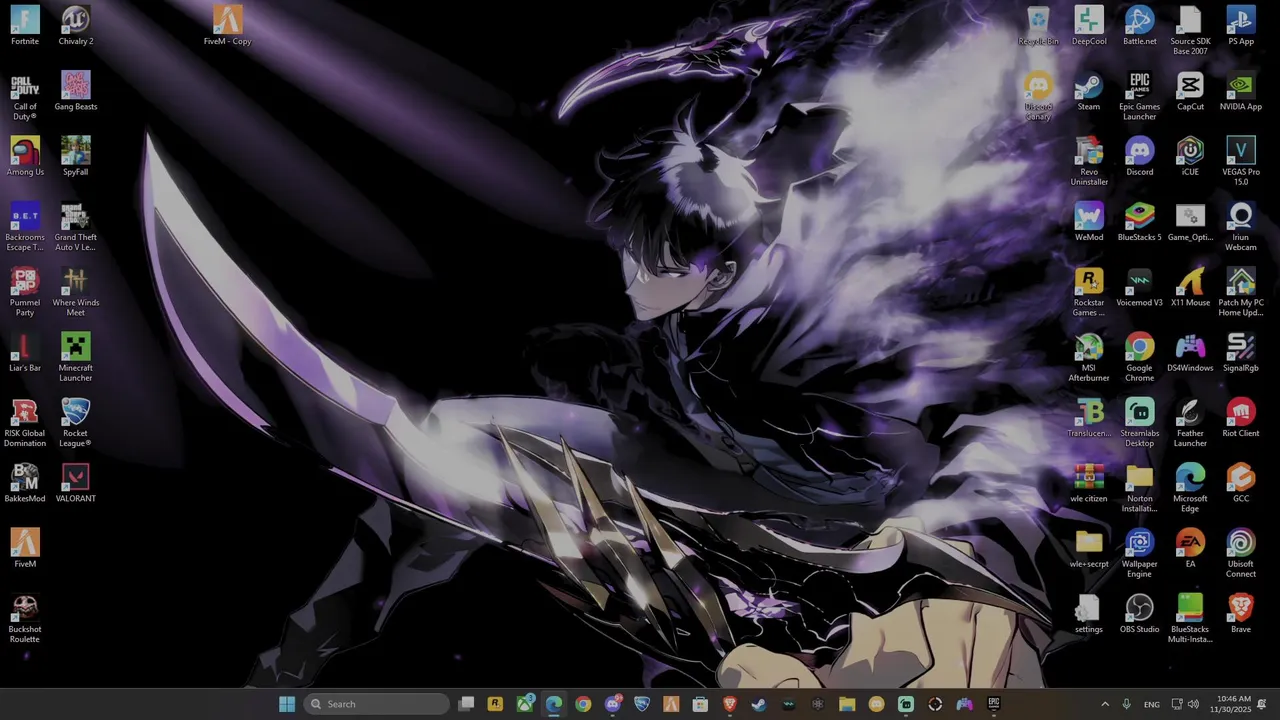
Task: Click the Pummel Party icon
Action: (25, 293)
